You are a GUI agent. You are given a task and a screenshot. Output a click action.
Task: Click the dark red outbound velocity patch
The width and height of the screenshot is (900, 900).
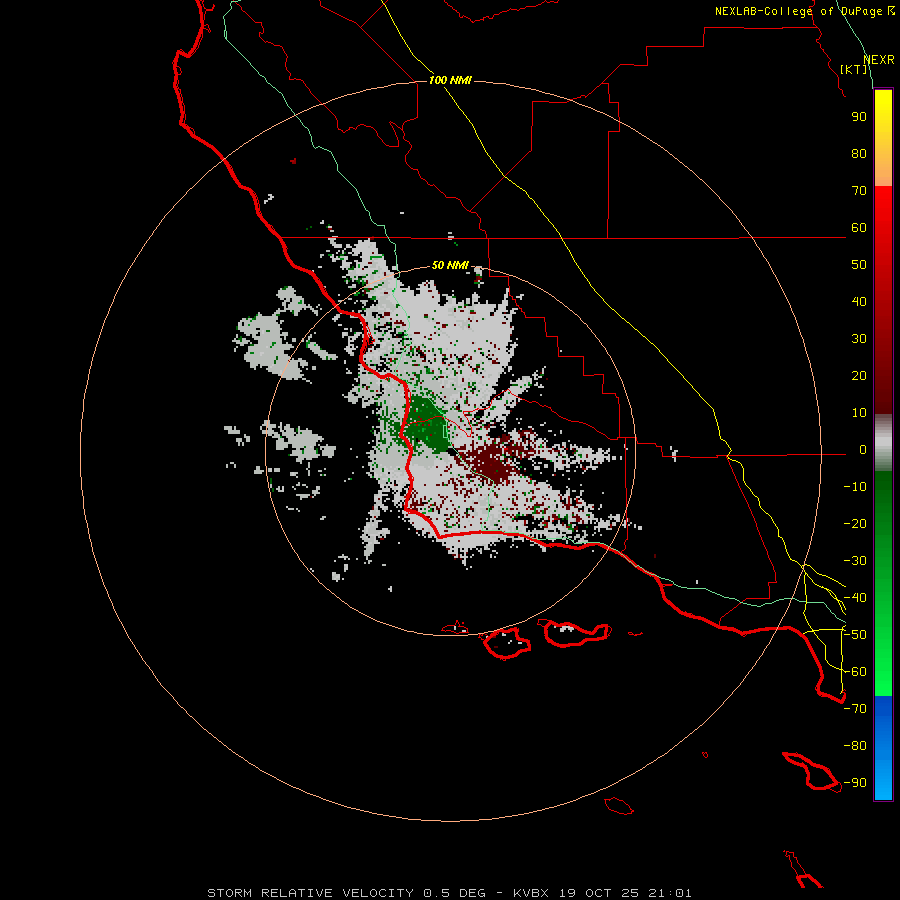tap(492, 460)
